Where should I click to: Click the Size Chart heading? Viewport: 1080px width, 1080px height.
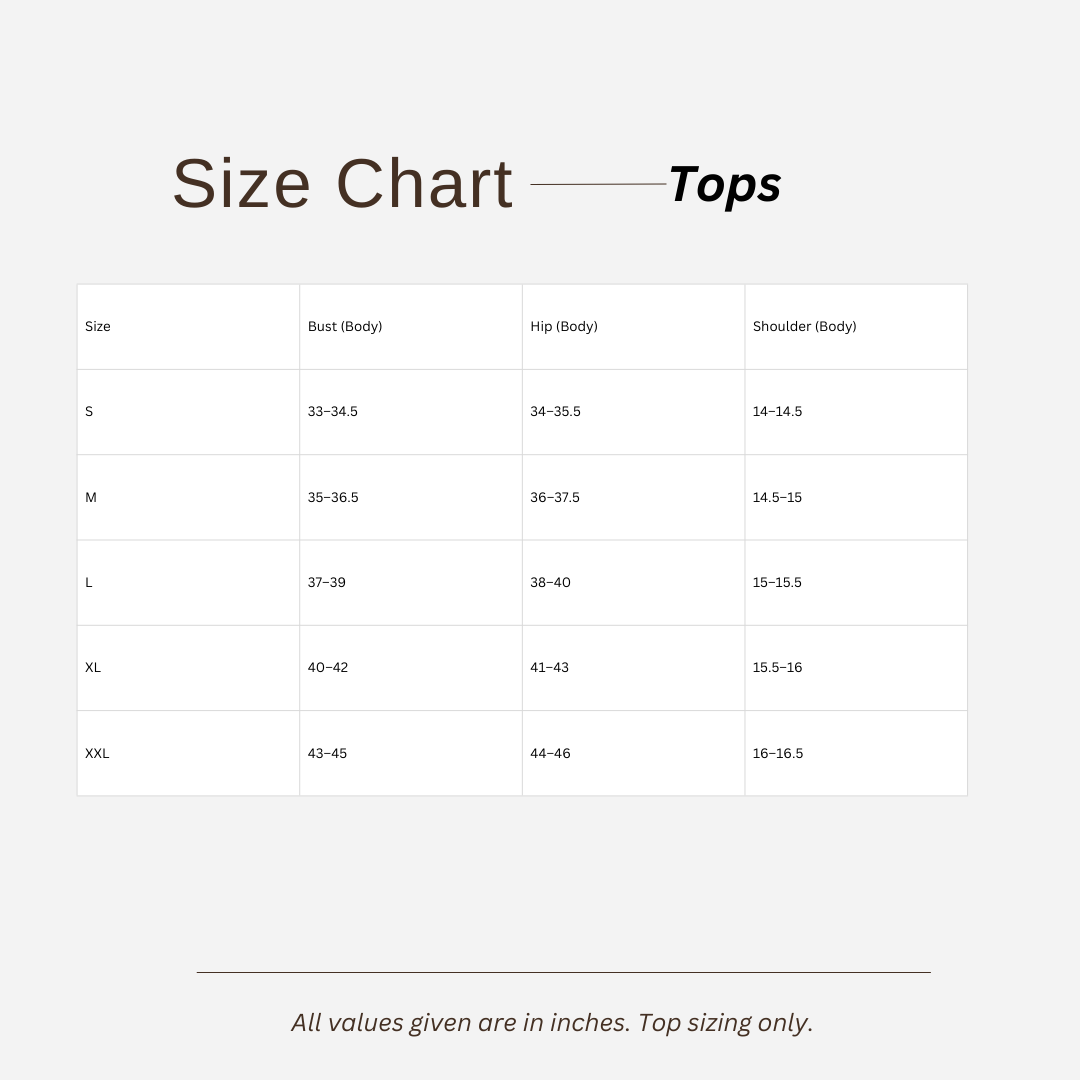point(342,183)
